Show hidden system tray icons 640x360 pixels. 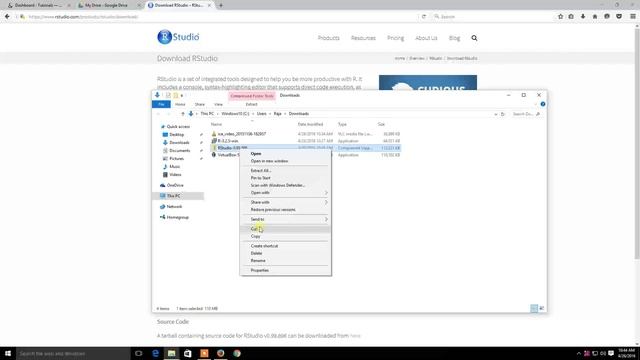tap(578, 353)
